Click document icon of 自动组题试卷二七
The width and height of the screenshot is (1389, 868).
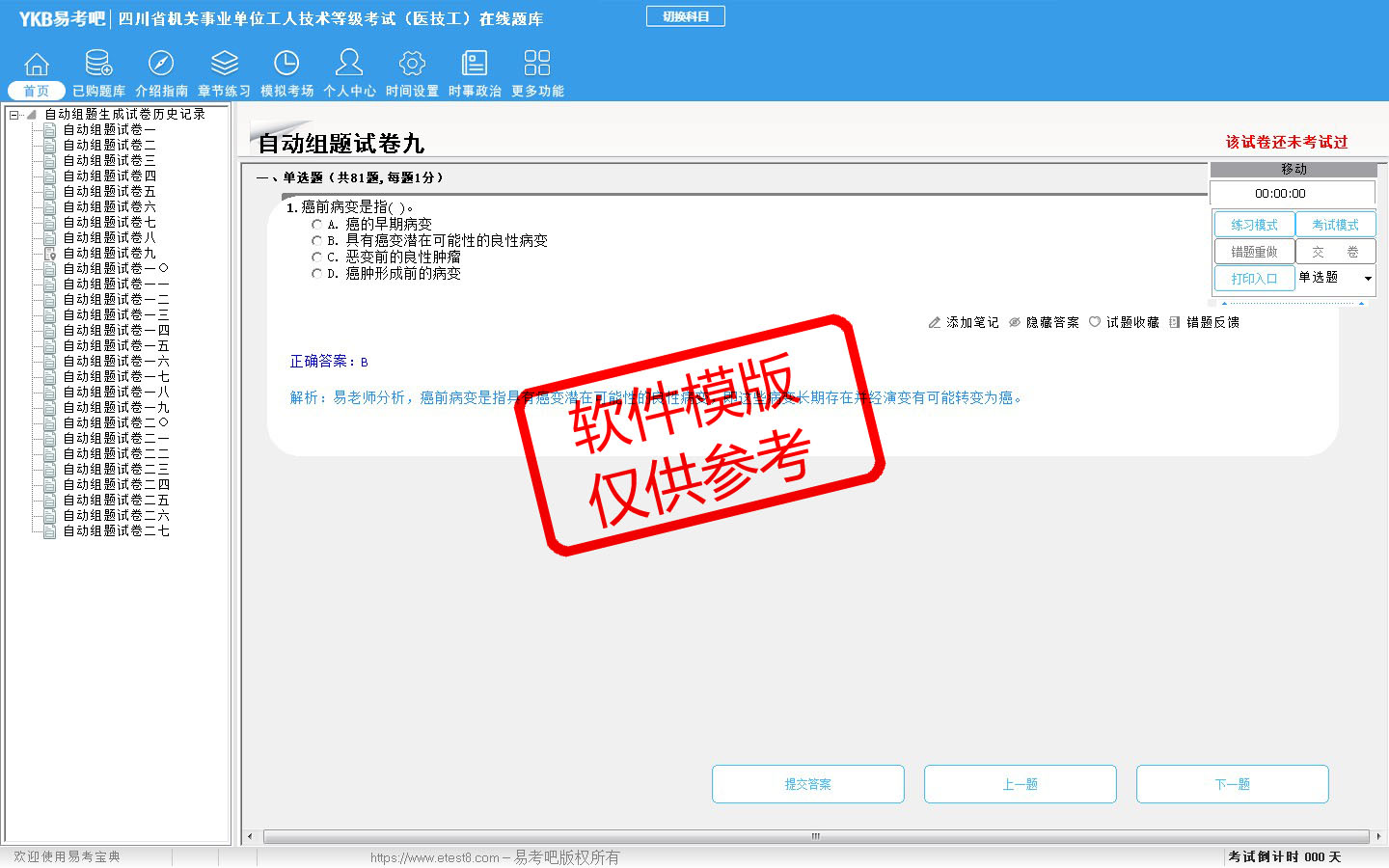[49, 530]
